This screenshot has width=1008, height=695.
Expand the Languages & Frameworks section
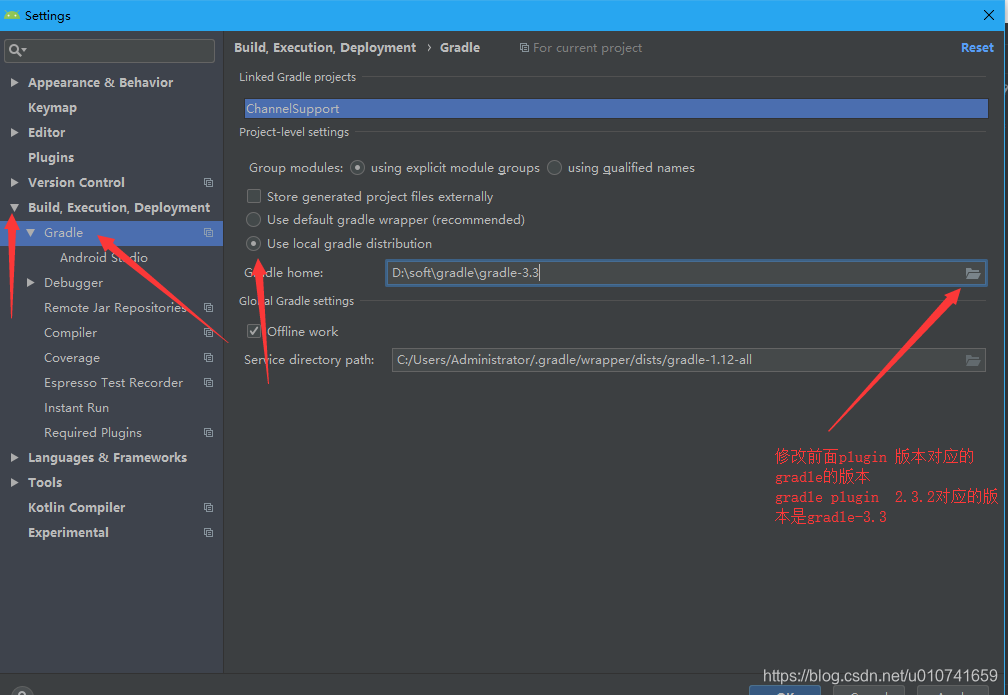14,457
